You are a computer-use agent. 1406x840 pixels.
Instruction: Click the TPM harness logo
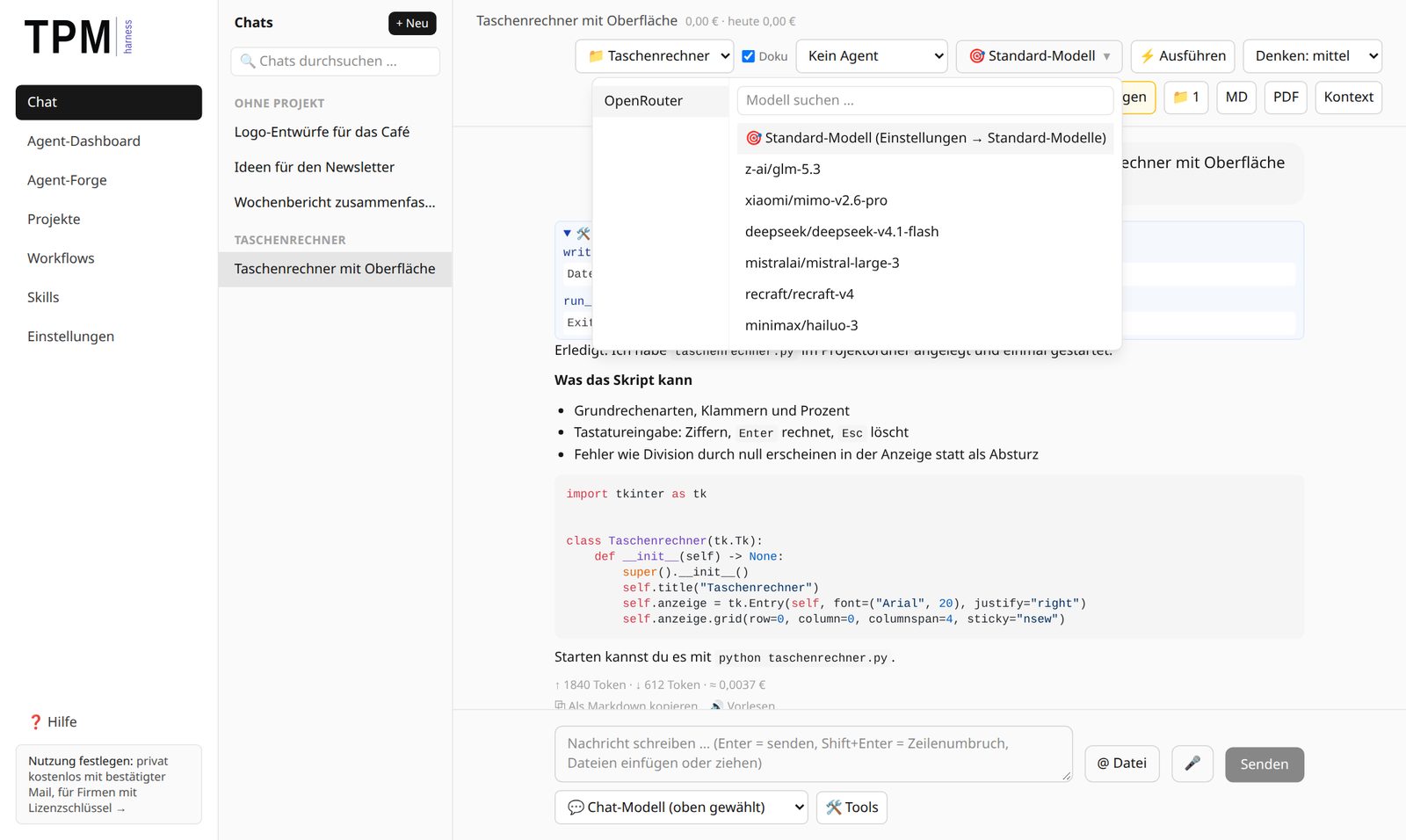pos(79,37)
